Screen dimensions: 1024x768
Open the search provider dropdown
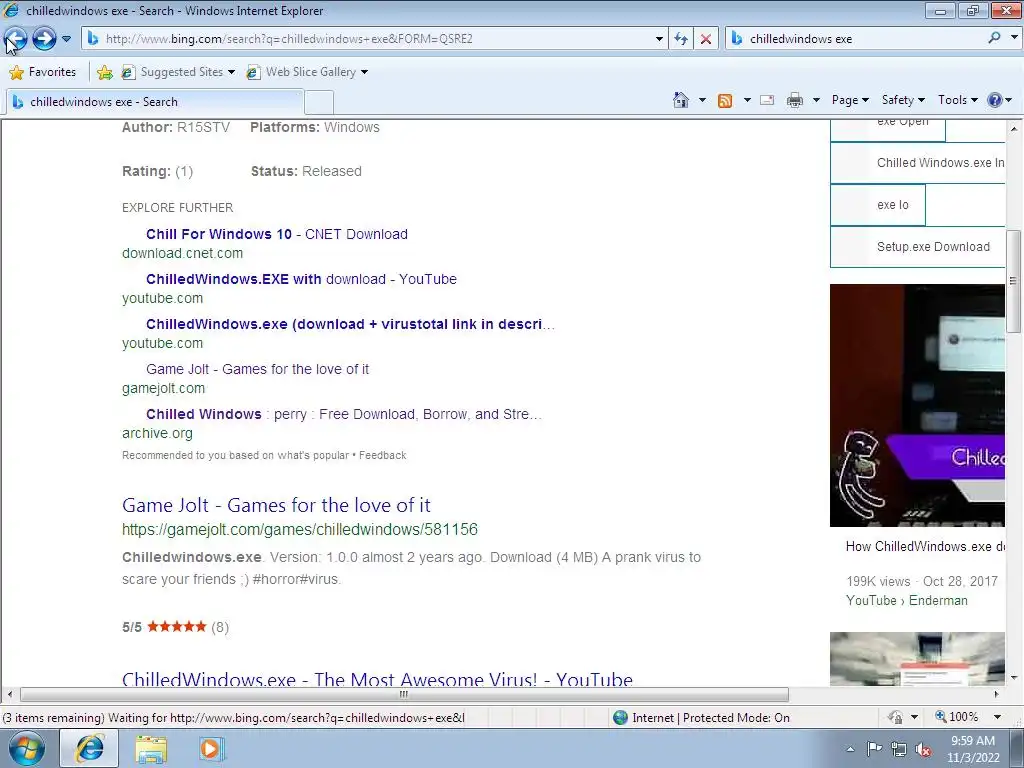[1014, 38]
